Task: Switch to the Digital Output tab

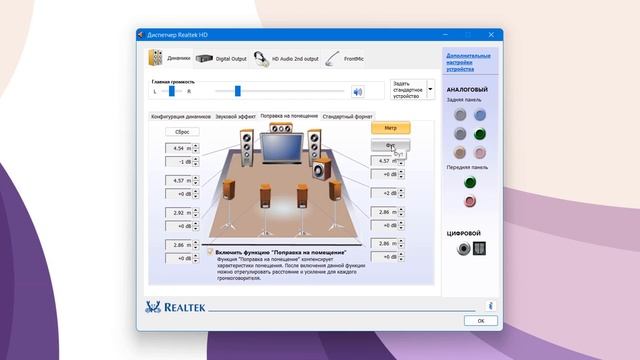Action: click(x=222, y=59)
